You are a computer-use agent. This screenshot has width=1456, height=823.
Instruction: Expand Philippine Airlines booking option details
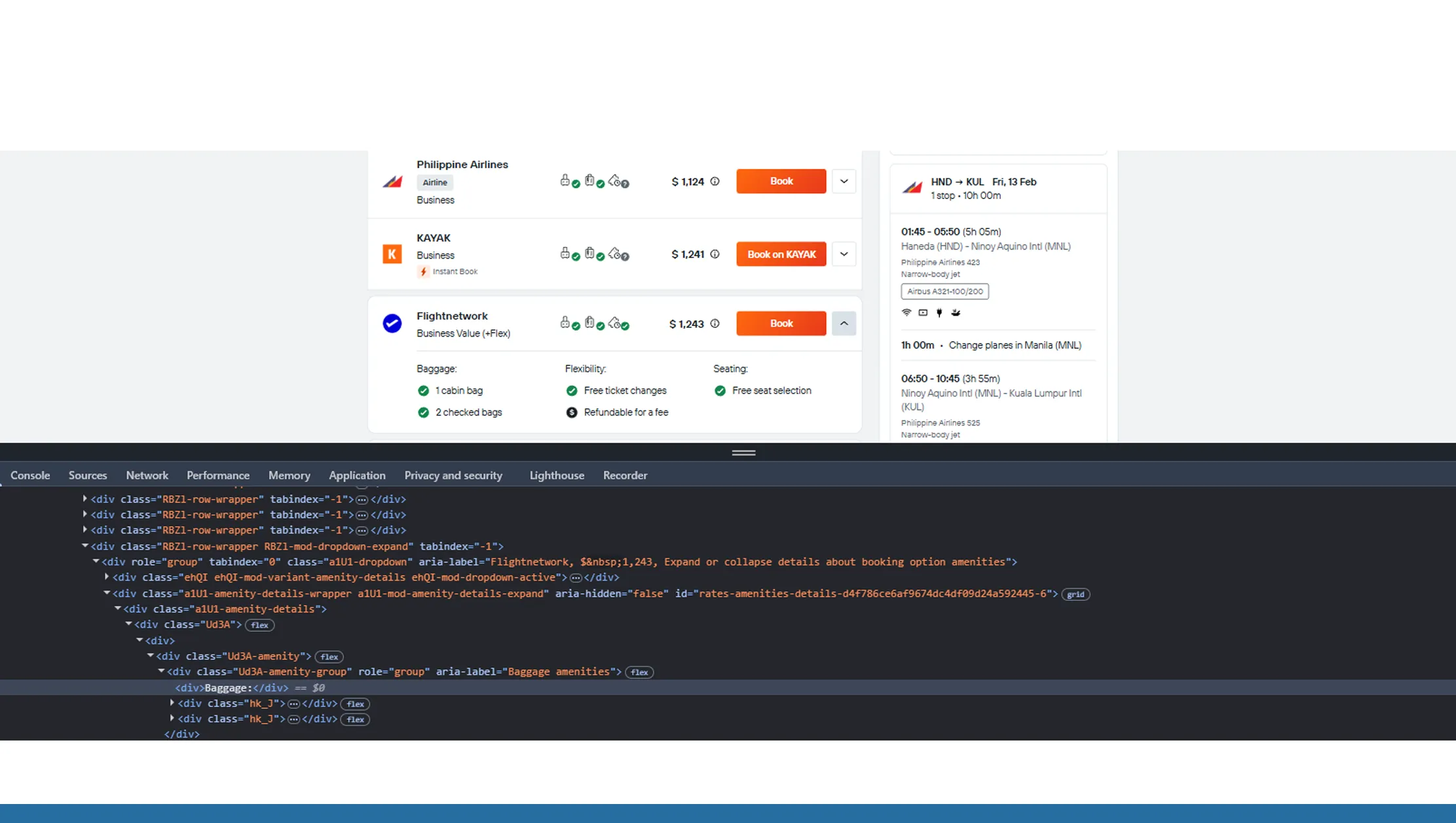click(844, 181)
